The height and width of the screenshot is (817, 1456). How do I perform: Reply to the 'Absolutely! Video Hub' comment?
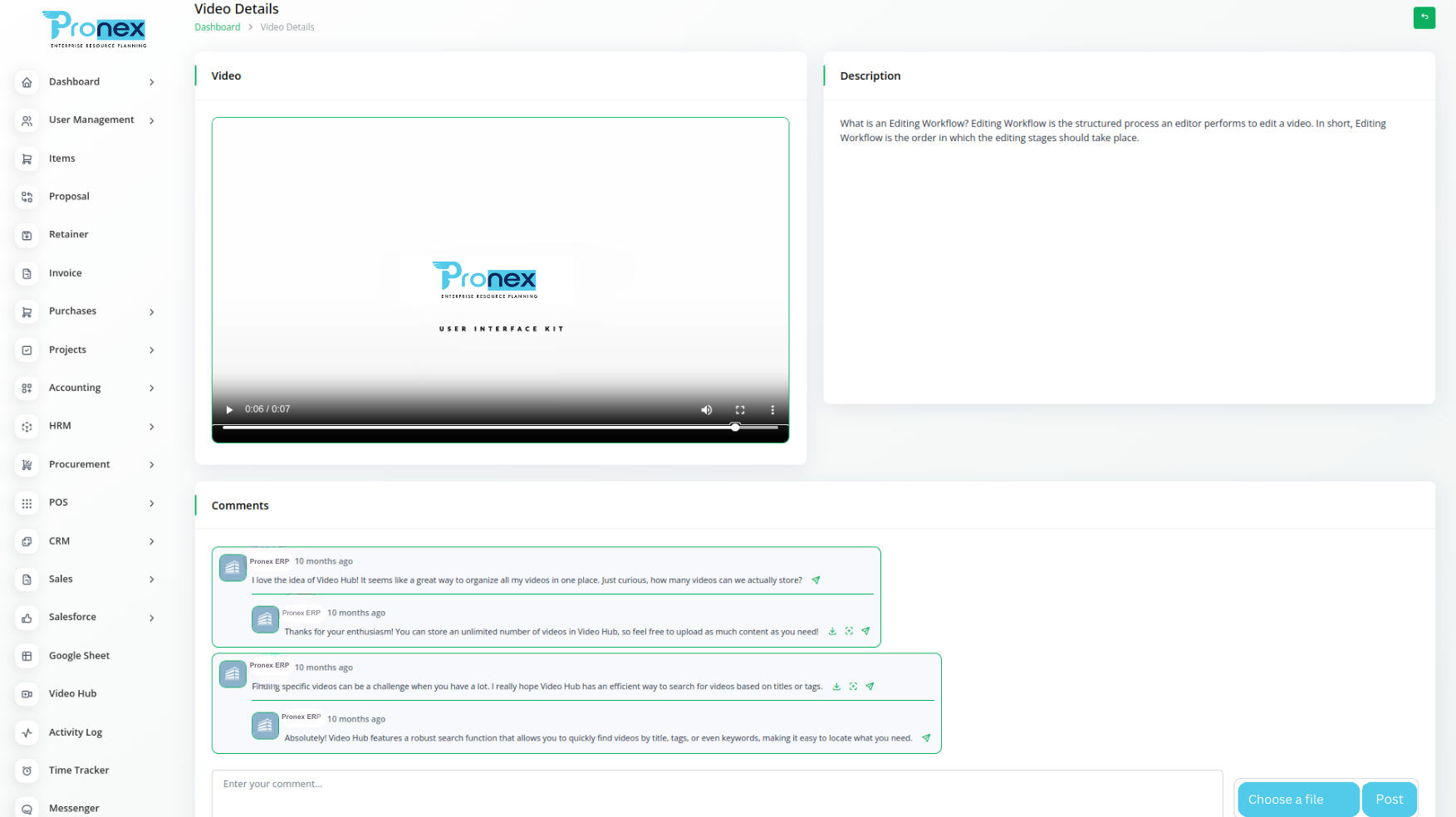click(x=926, y=738)
